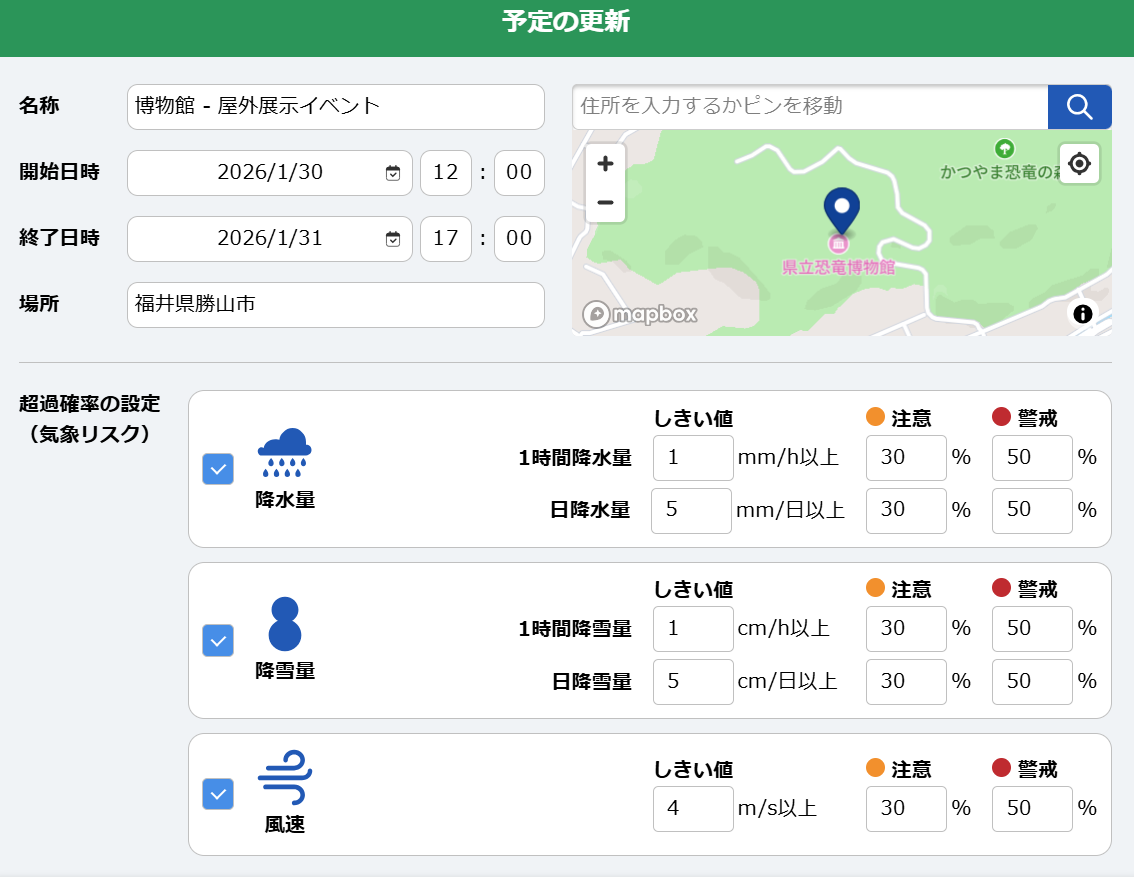The width and height of the screenshot is (1134, 877).
Task: Open the start date calendar picker
Action: pyautogui.click(x=393, y=173)
